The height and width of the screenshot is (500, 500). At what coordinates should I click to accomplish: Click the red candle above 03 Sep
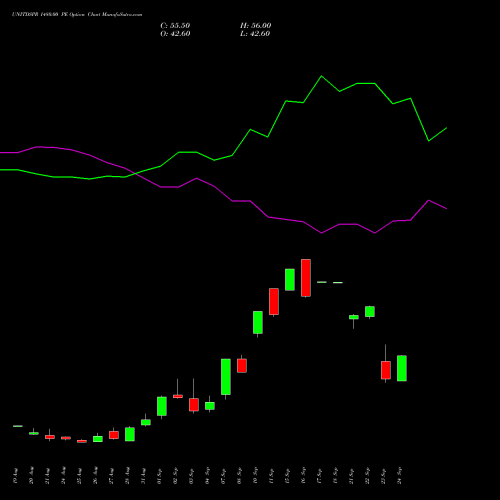[194, 405]
